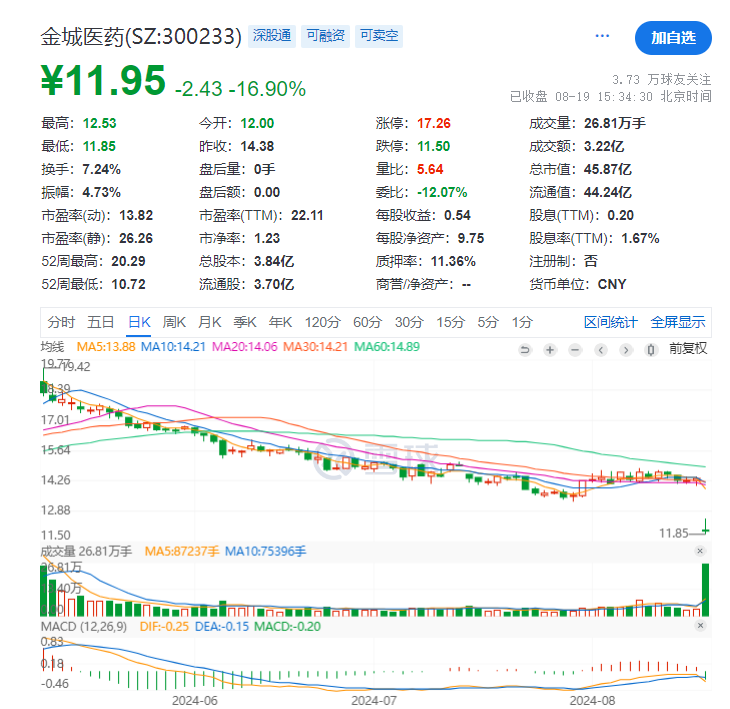The image size is (730, 709).
Task: Click the stock title 金城医药(SZ:300233)
Action: point(141,36)
